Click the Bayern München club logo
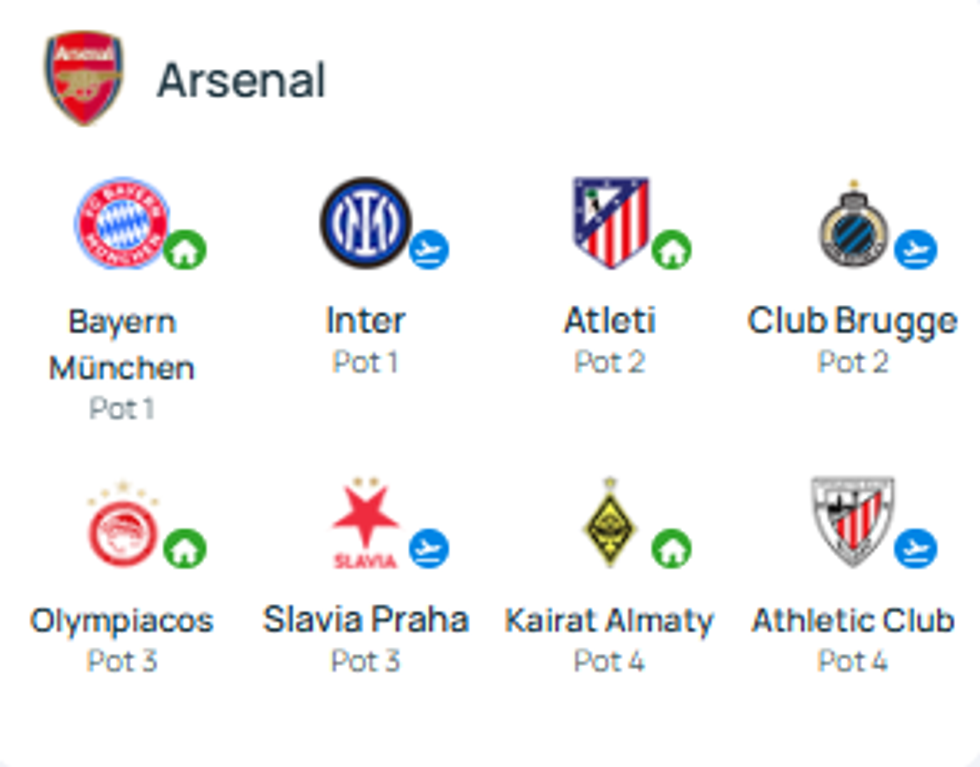 [x=121, y=222]
